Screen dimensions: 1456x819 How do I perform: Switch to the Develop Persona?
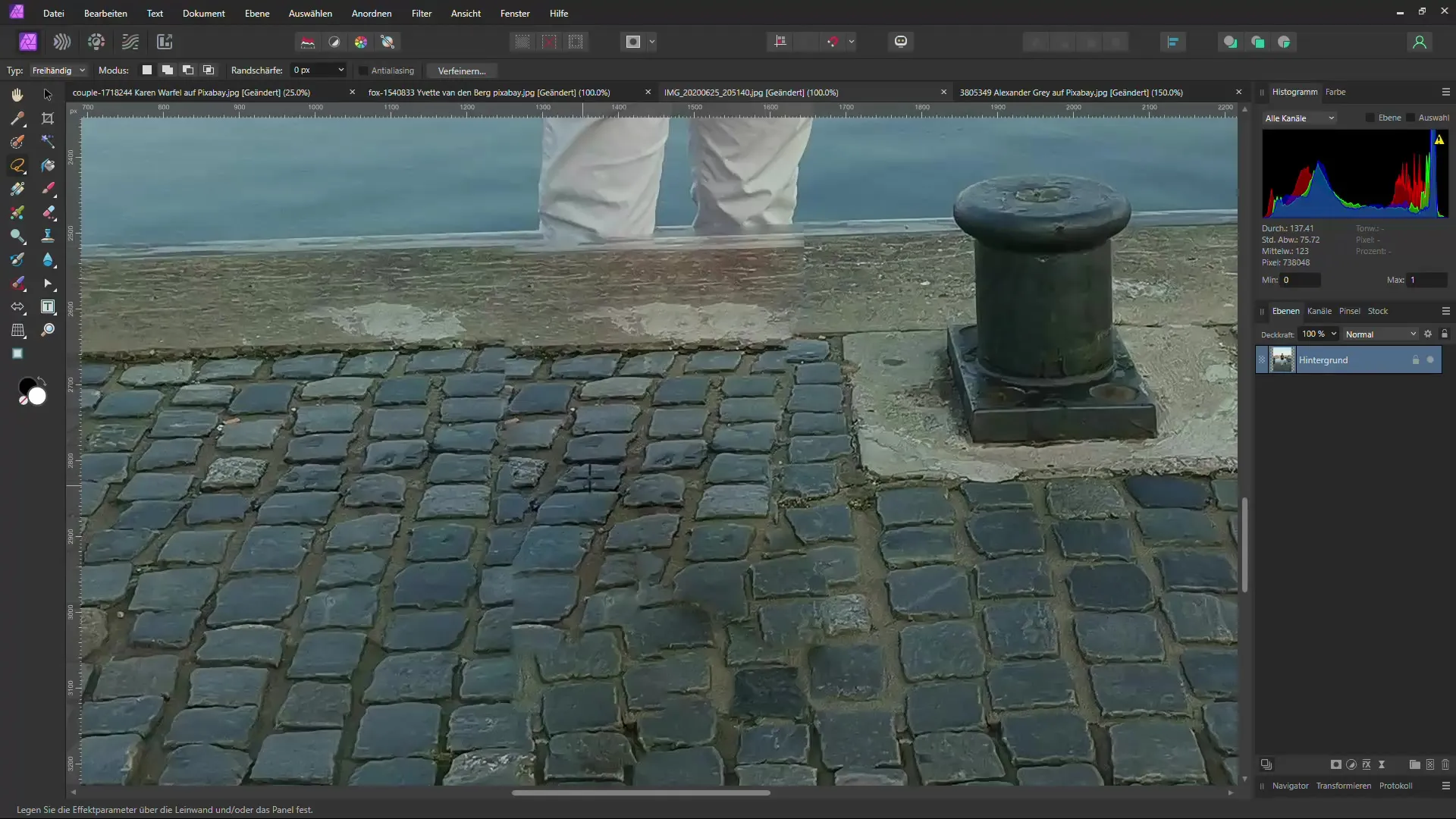click(96, 42)
